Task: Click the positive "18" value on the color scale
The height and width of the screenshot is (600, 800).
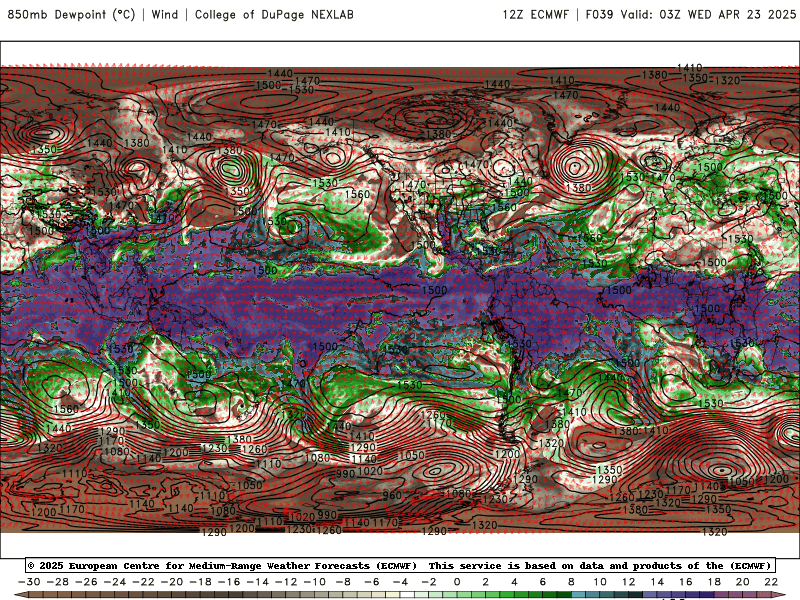Action: point(714,582)
